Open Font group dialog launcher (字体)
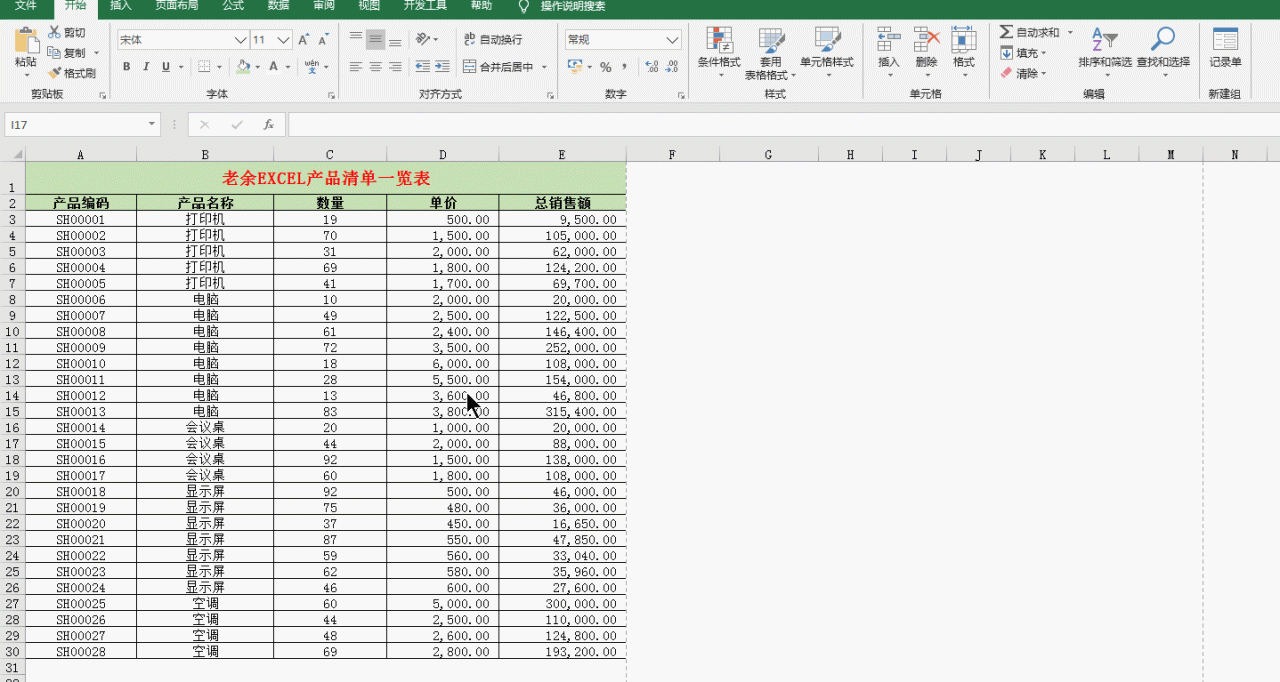Image resolution: width=1280 pixels, height=682 pixels. point(331,95)
